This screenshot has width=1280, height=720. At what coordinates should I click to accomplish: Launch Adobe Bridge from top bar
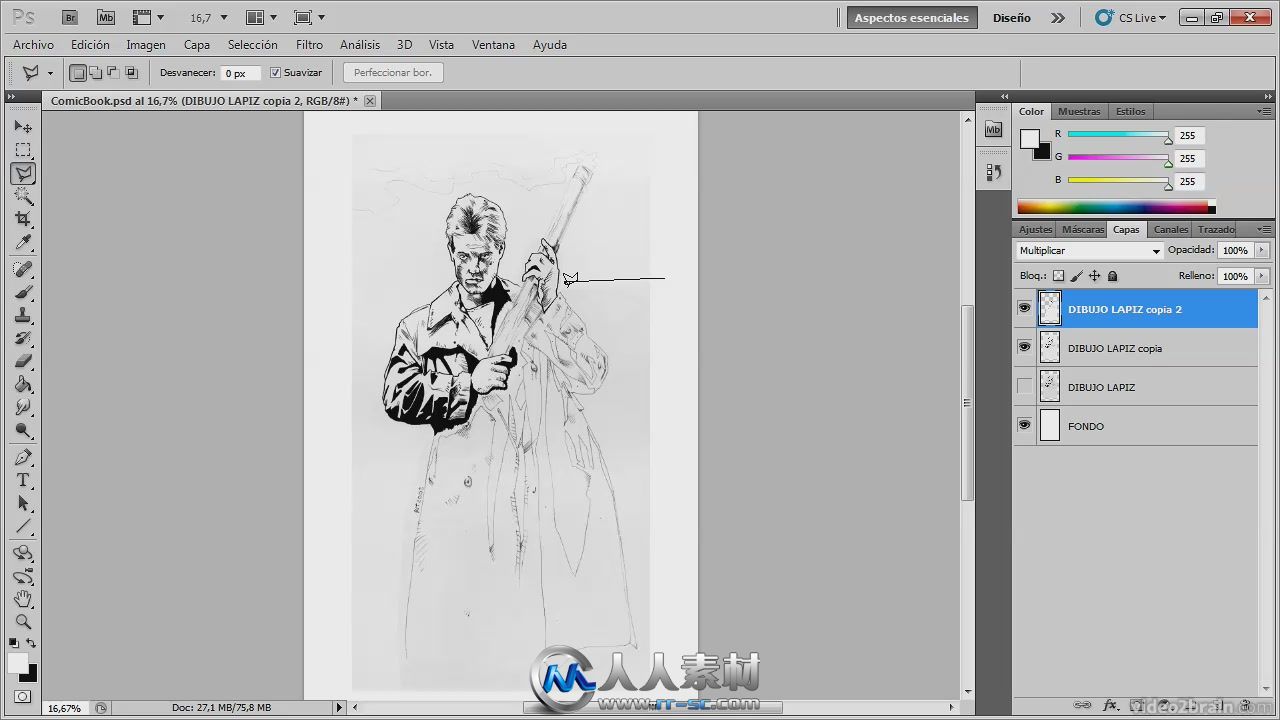(69, 17)
